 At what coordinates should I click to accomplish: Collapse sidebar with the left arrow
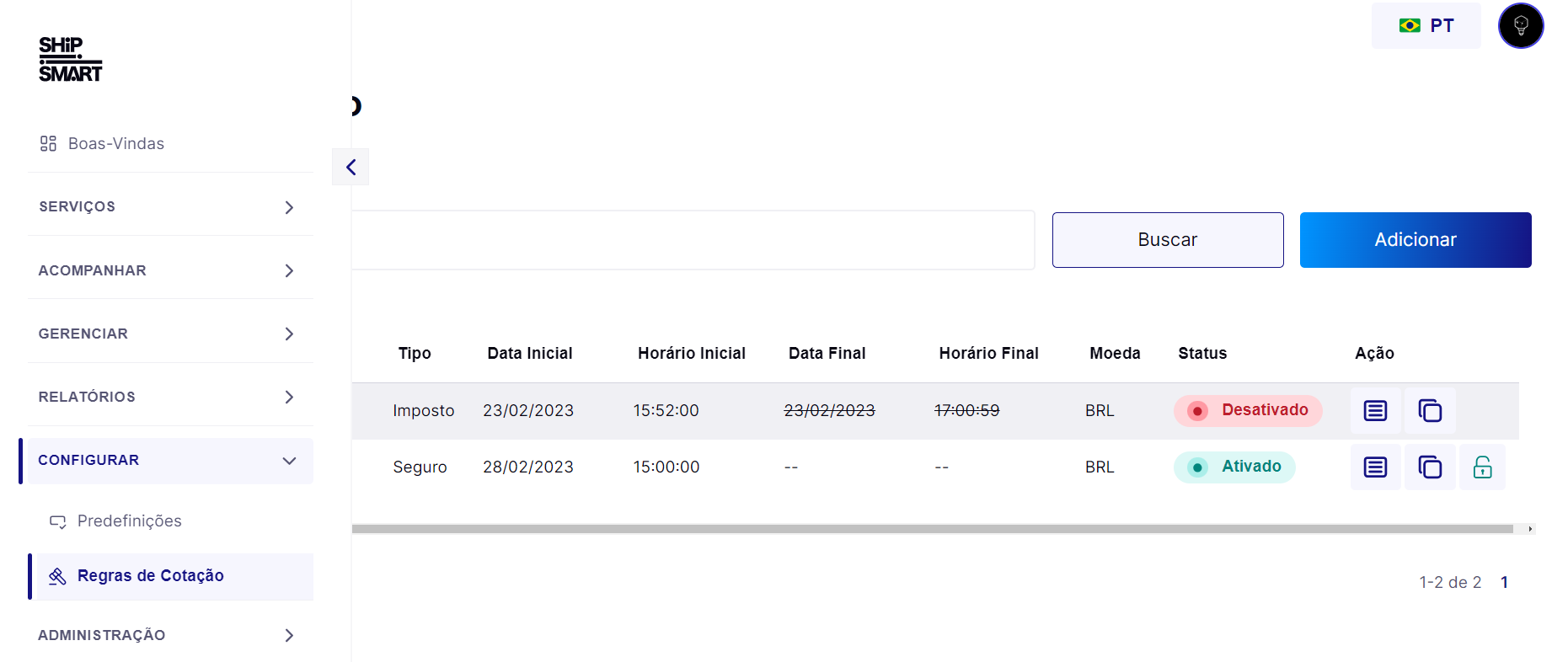tap(351, 167)
